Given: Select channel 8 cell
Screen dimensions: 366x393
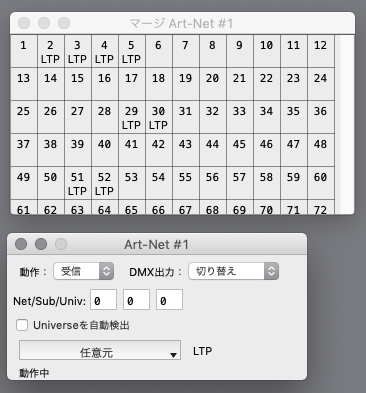Looking at the screenshot, I should 213,51.
